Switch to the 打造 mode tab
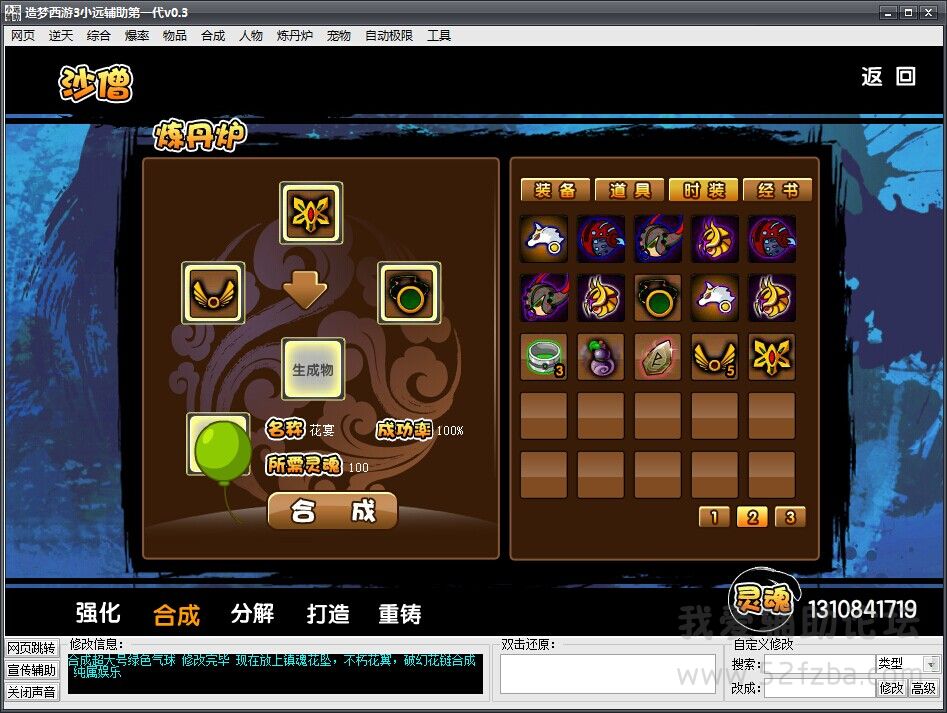Image resolution: width=947 pixels, height=713 pixels. (x=328, y=613)
